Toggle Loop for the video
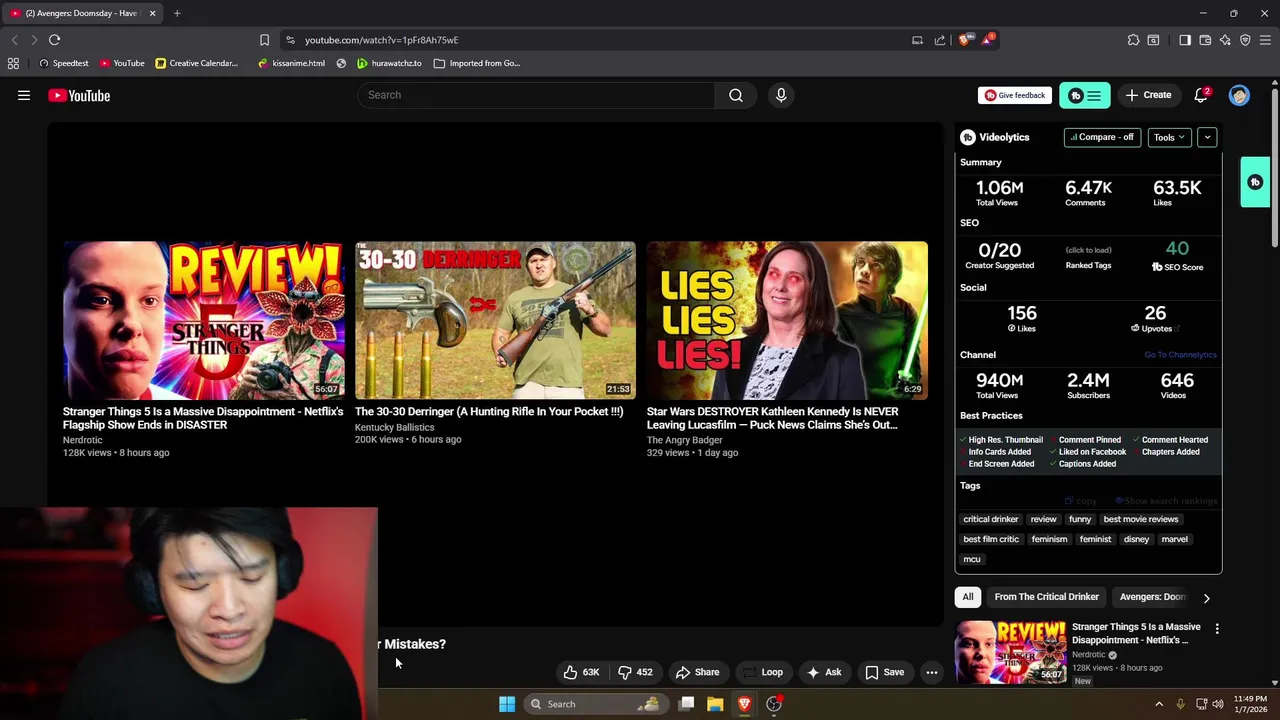Image resolution: width=1280 pixels, height=720 pixels. (x=762, y=672)
